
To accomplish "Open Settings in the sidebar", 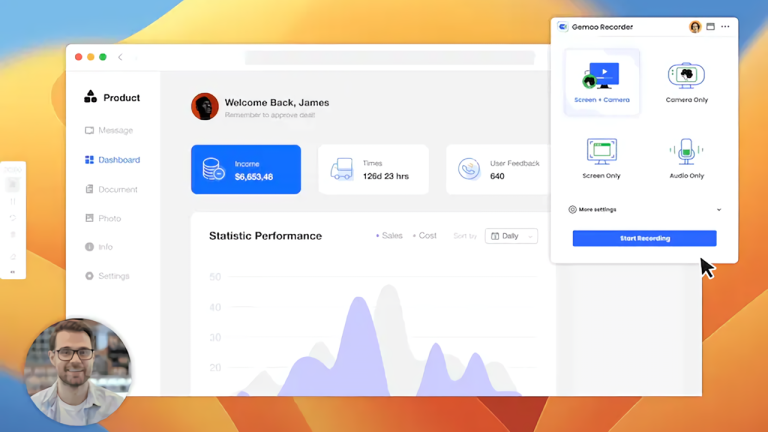I will tap(107, 276).
